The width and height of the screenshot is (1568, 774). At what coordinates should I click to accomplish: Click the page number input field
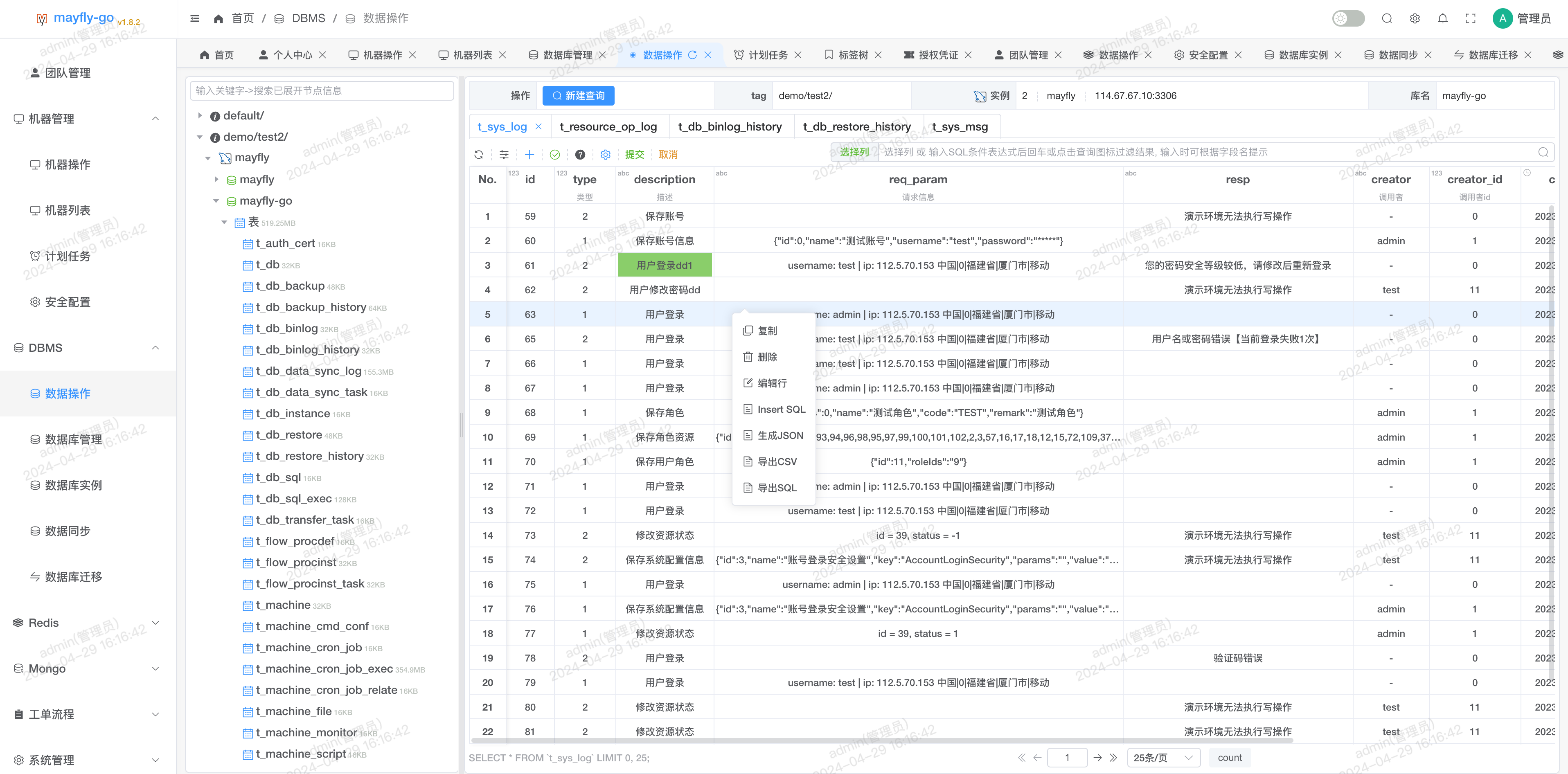tap(1067, 758)
